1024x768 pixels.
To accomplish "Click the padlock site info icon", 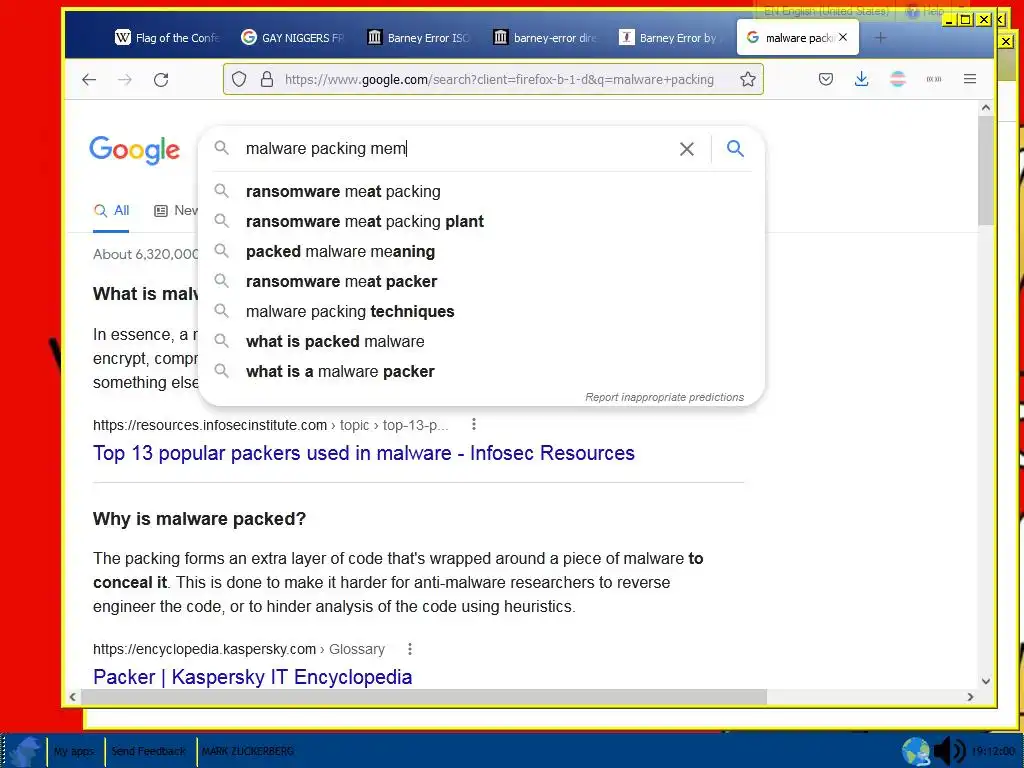I will [x=266, y=80].
